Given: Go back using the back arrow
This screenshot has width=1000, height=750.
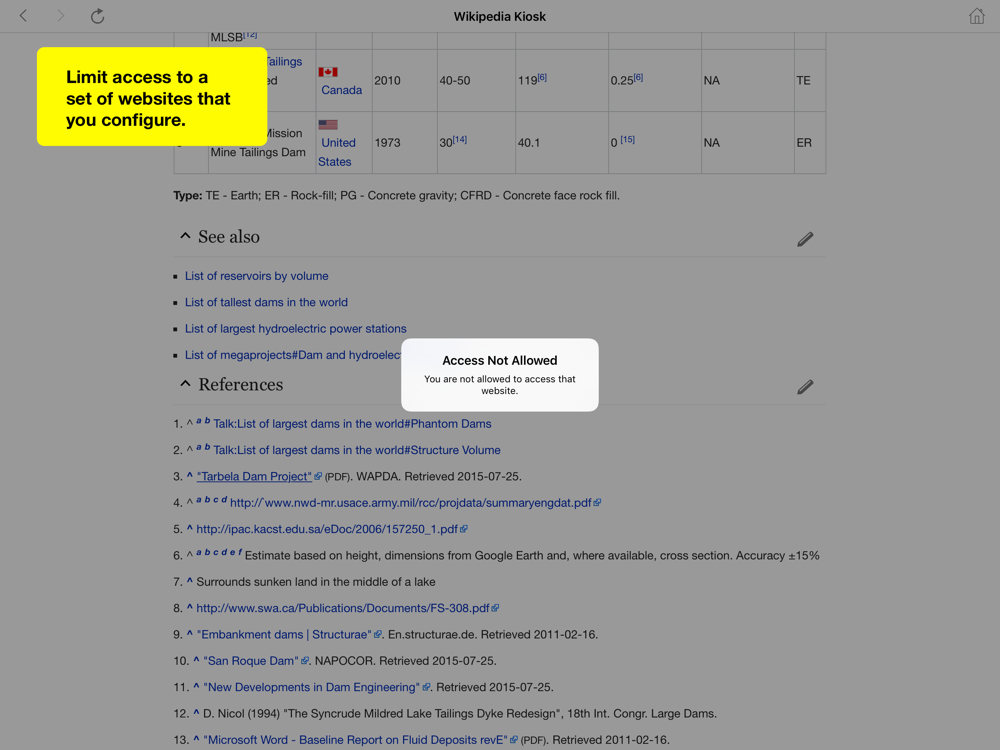Looking at the screenshot, I should tap(24, 16).
